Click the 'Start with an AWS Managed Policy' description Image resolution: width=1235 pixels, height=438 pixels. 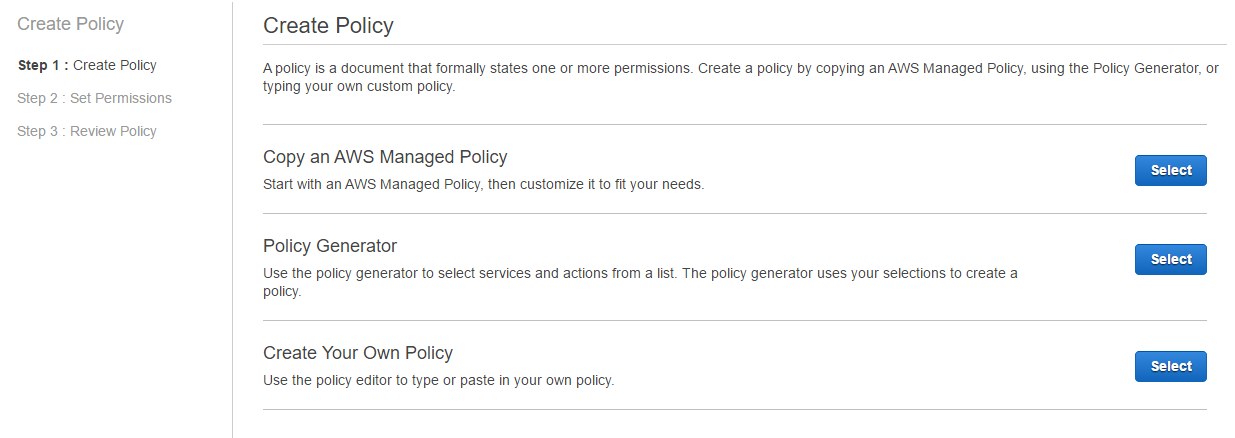pyautogui.click(x=484, y=185)
